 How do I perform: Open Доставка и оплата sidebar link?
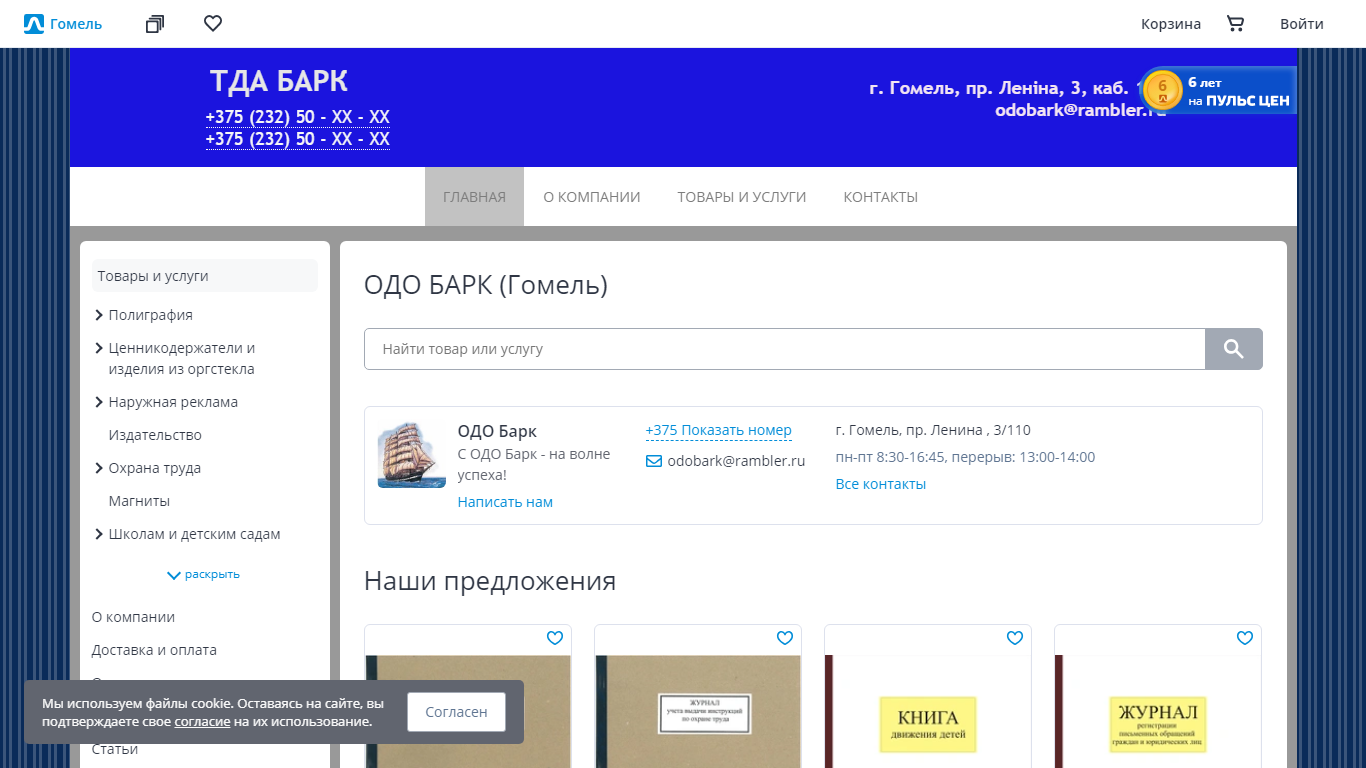(x=154, y=650)
